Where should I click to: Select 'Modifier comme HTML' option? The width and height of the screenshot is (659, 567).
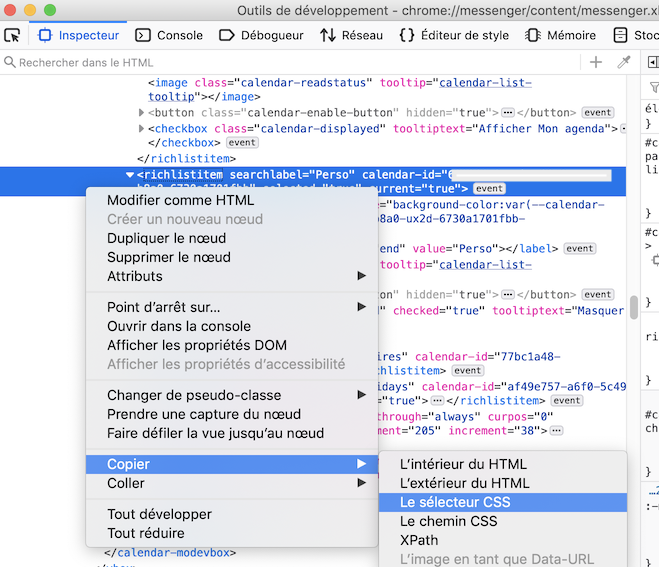click(180, 200)
